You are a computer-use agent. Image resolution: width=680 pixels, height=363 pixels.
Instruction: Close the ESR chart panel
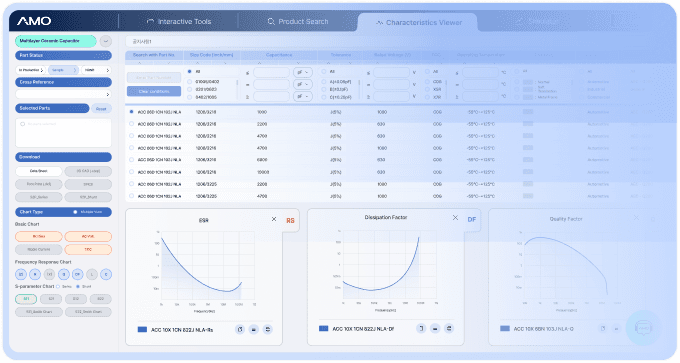tap(274, 219)
